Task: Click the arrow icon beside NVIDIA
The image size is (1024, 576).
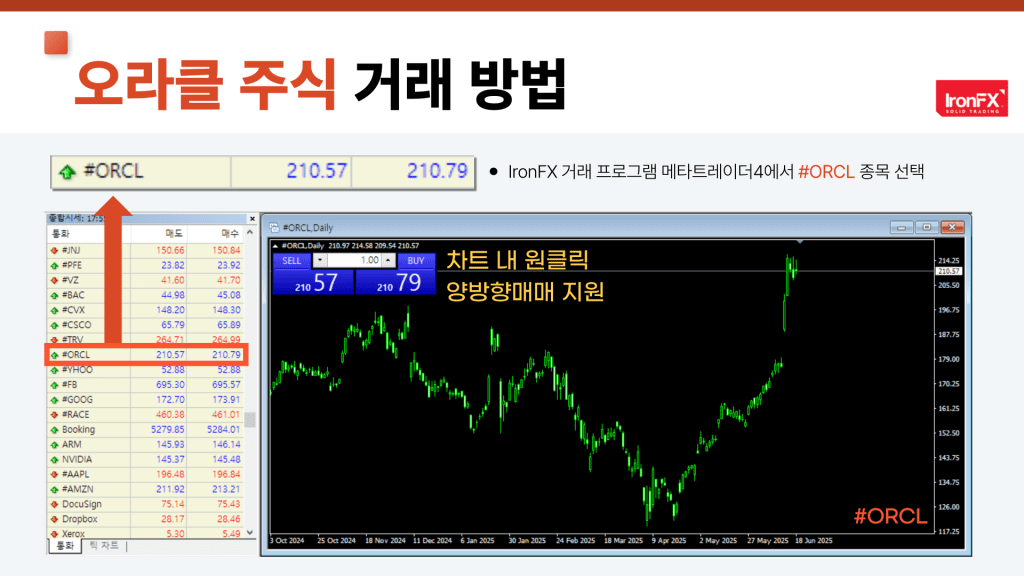Action: click(x=55, y=460)
